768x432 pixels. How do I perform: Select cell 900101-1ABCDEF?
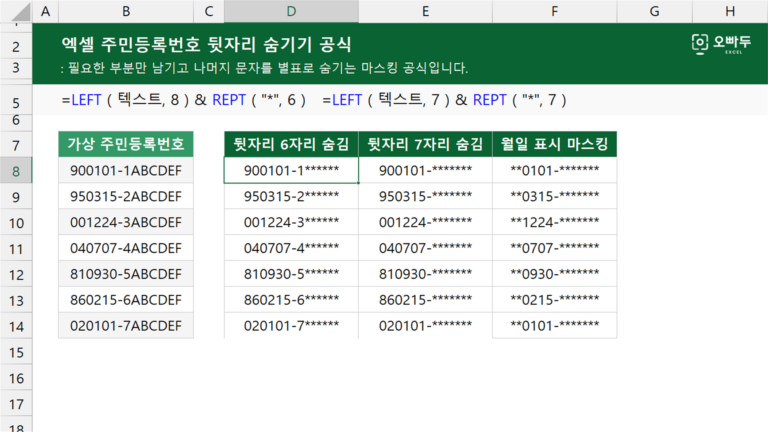click(x=126, y=170)
